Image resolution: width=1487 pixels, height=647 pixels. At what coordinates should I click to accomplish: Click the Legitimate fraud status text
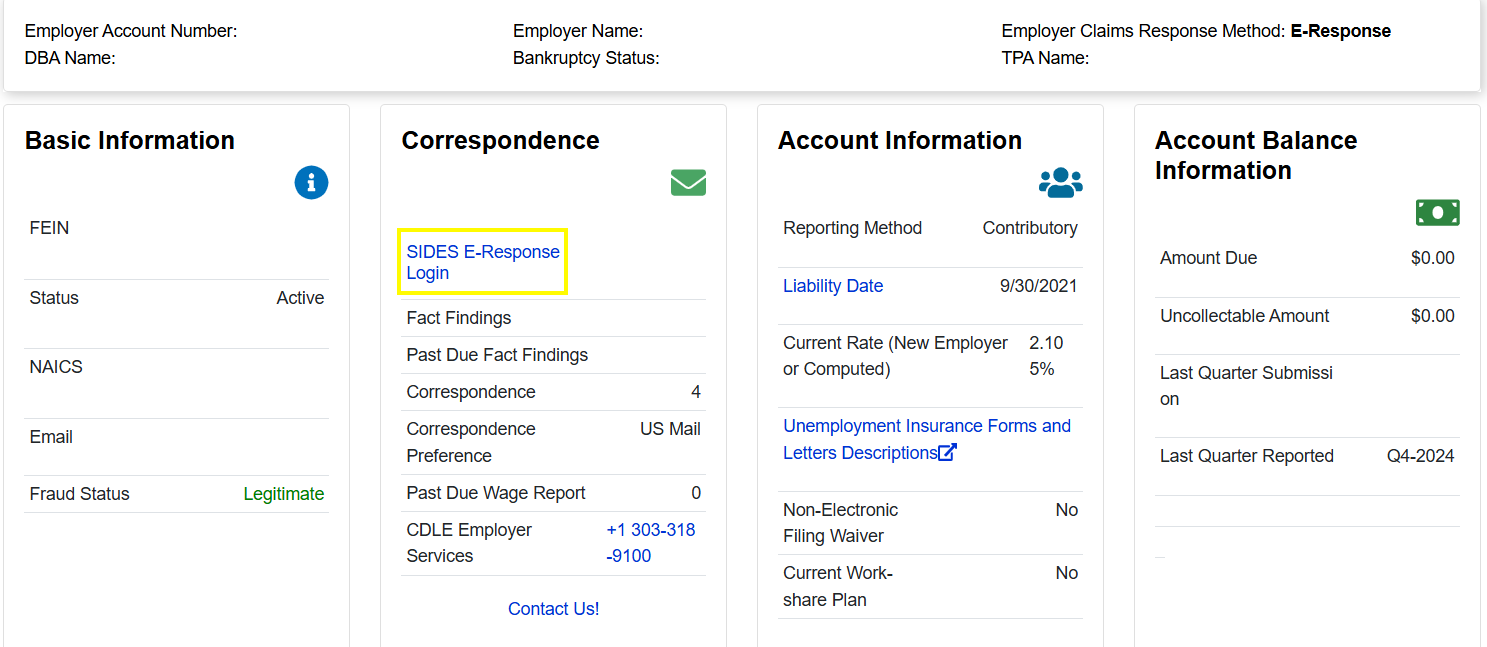[x=283, y=494]
